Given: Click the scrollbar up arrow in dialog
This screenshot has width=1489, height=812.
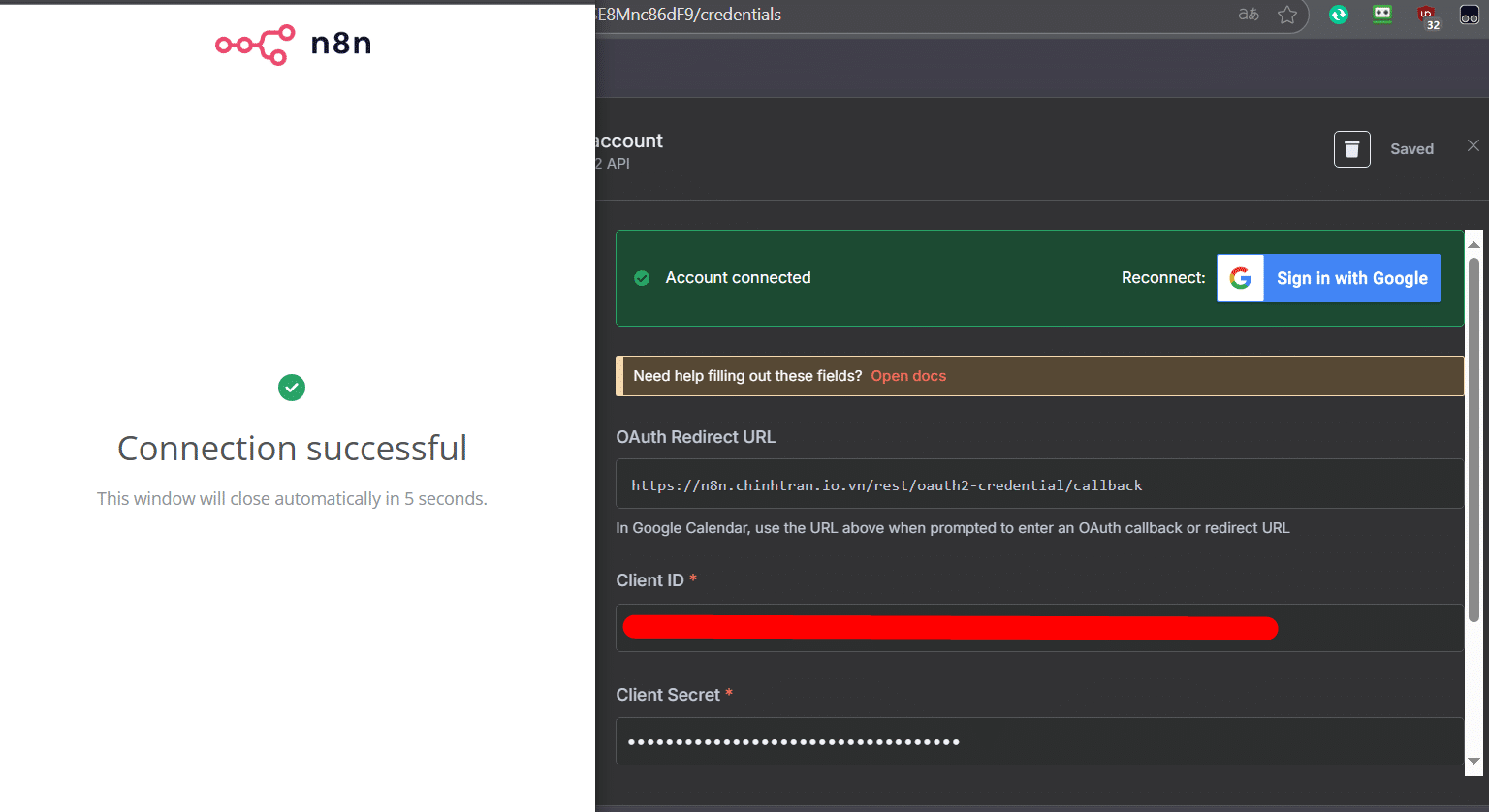Looking at the screenshot, I should pos(1473,244).
